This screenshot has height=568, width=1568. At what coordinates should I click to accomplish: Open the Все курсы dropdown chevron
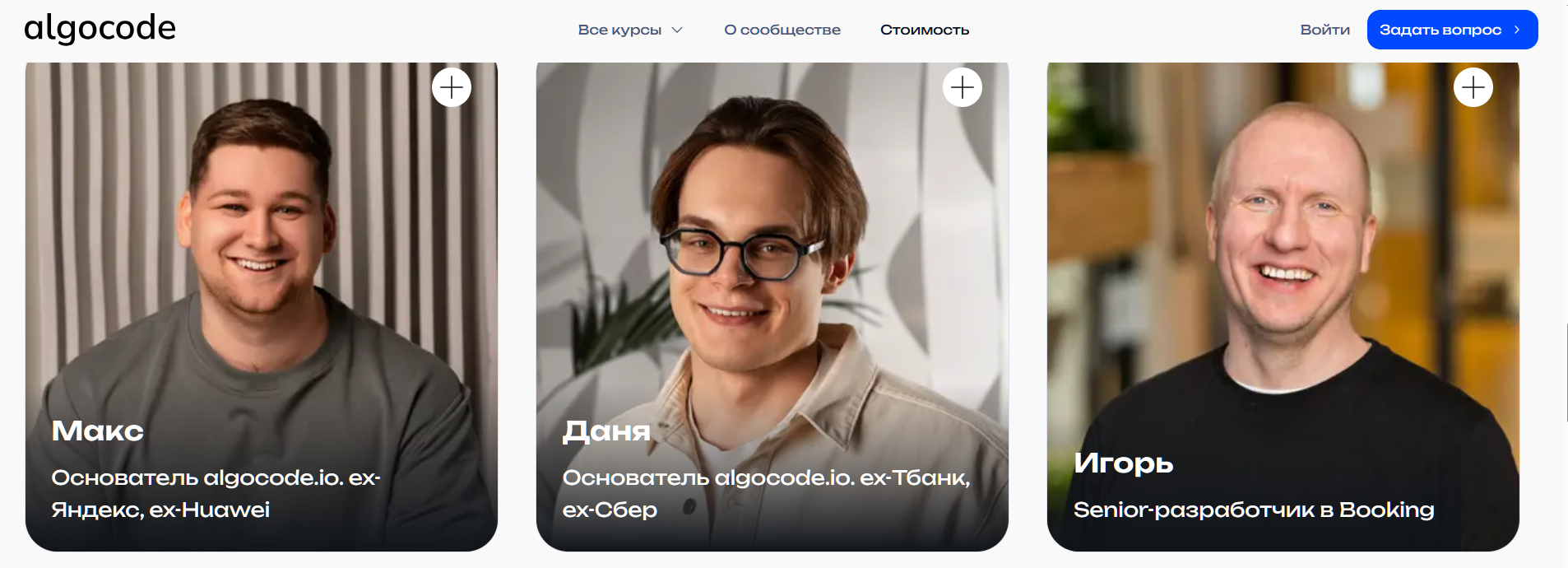tap(677, 30)
